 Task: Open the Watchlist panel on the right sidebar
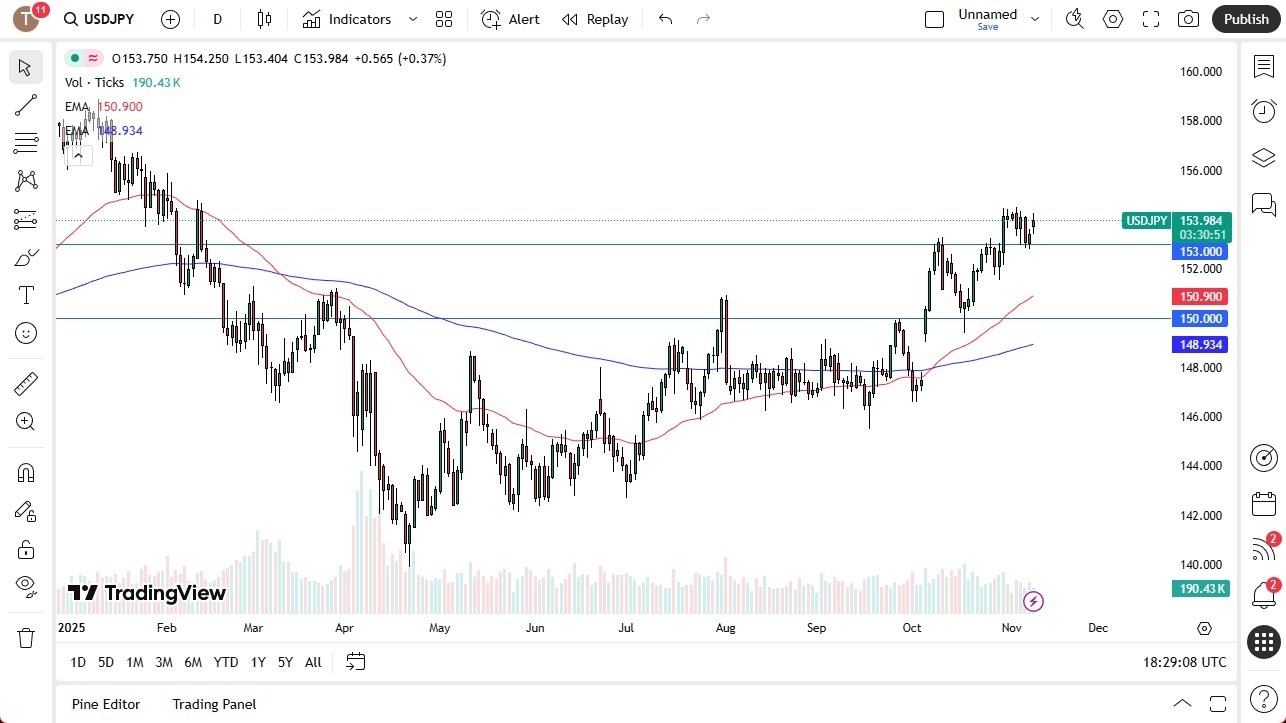(x=1263, y=65)
